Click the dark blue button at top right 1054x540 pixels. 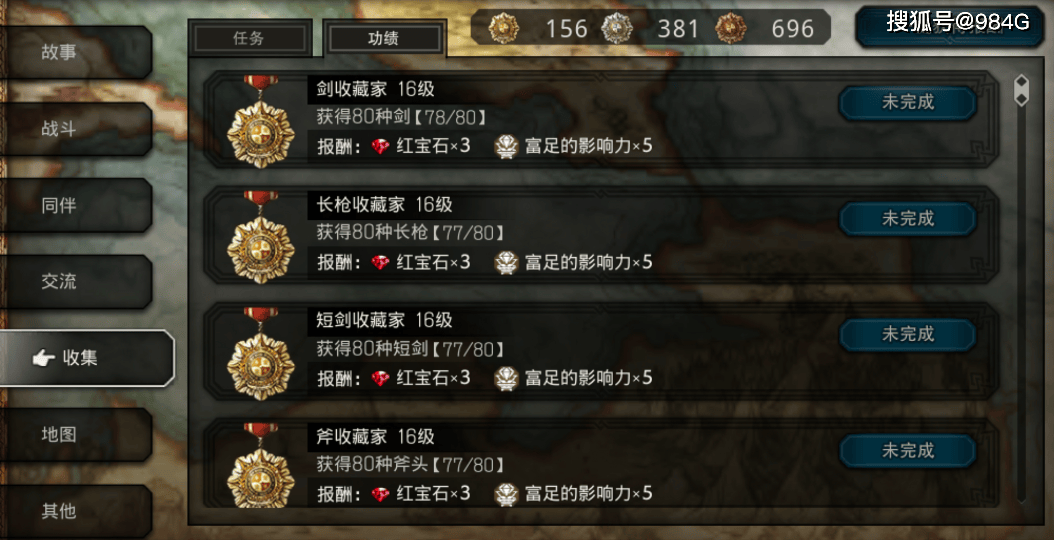(949, 26)
